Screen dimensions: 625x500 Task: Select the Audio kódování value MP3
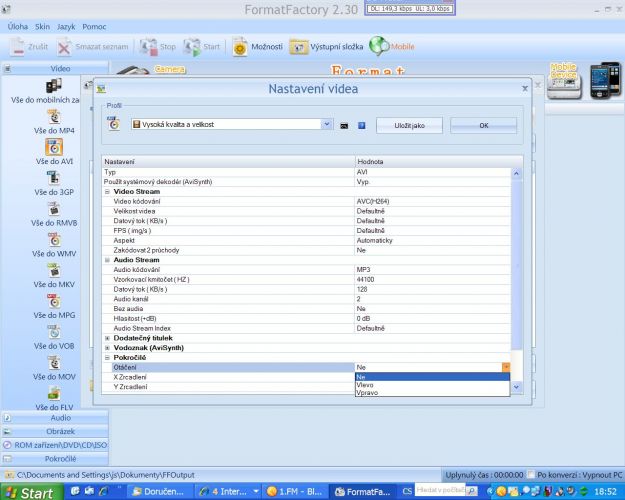point(433,270)
